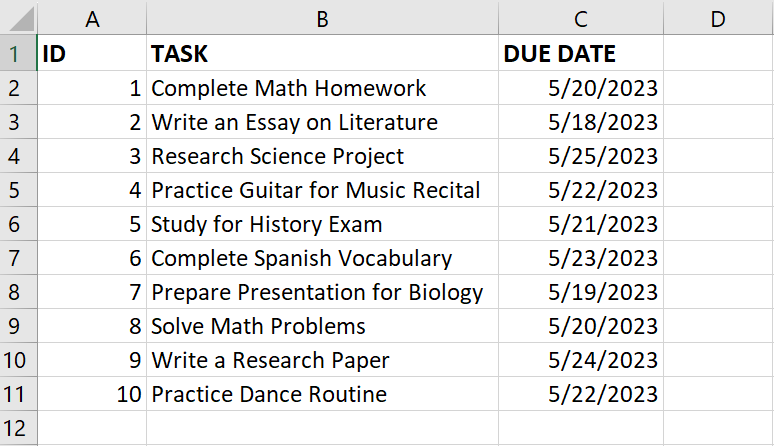Select column B header
This screenshot has width=774, height=446.
click(322, 18)
